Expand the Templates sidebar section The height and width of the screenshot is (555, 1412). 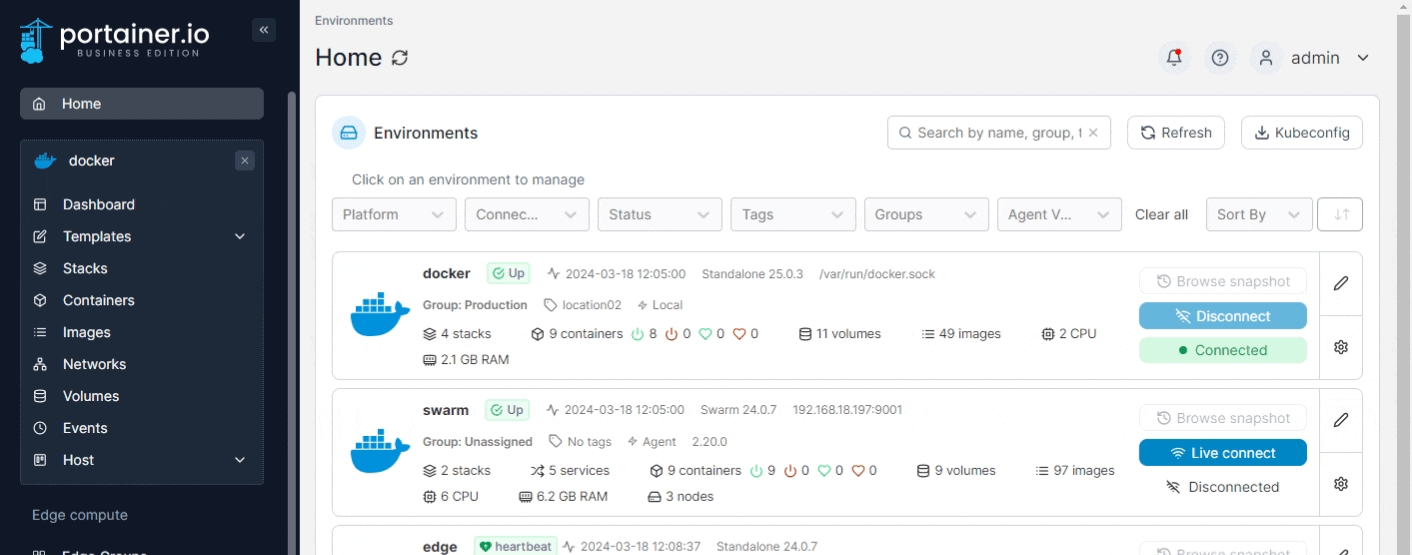(240, 237)
